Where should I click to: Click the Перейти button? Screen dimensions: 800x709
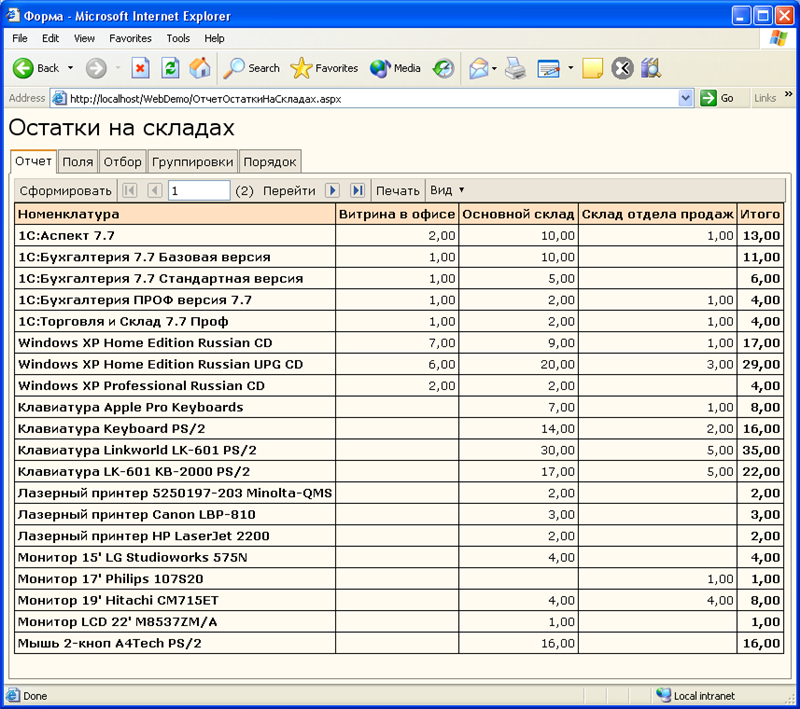[x=289, y=191]
